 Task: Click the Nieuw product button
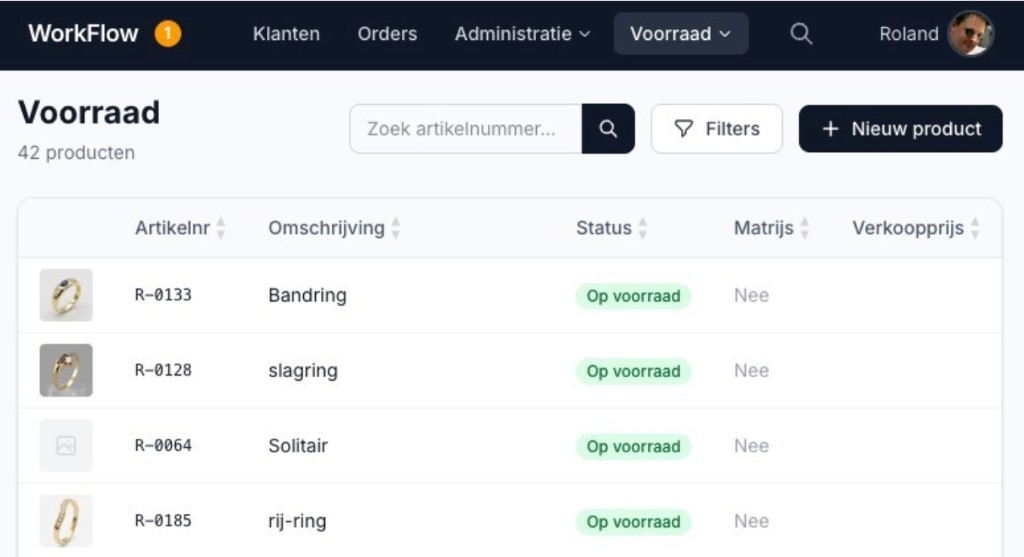pyautogui.click(x=900, y=129)
